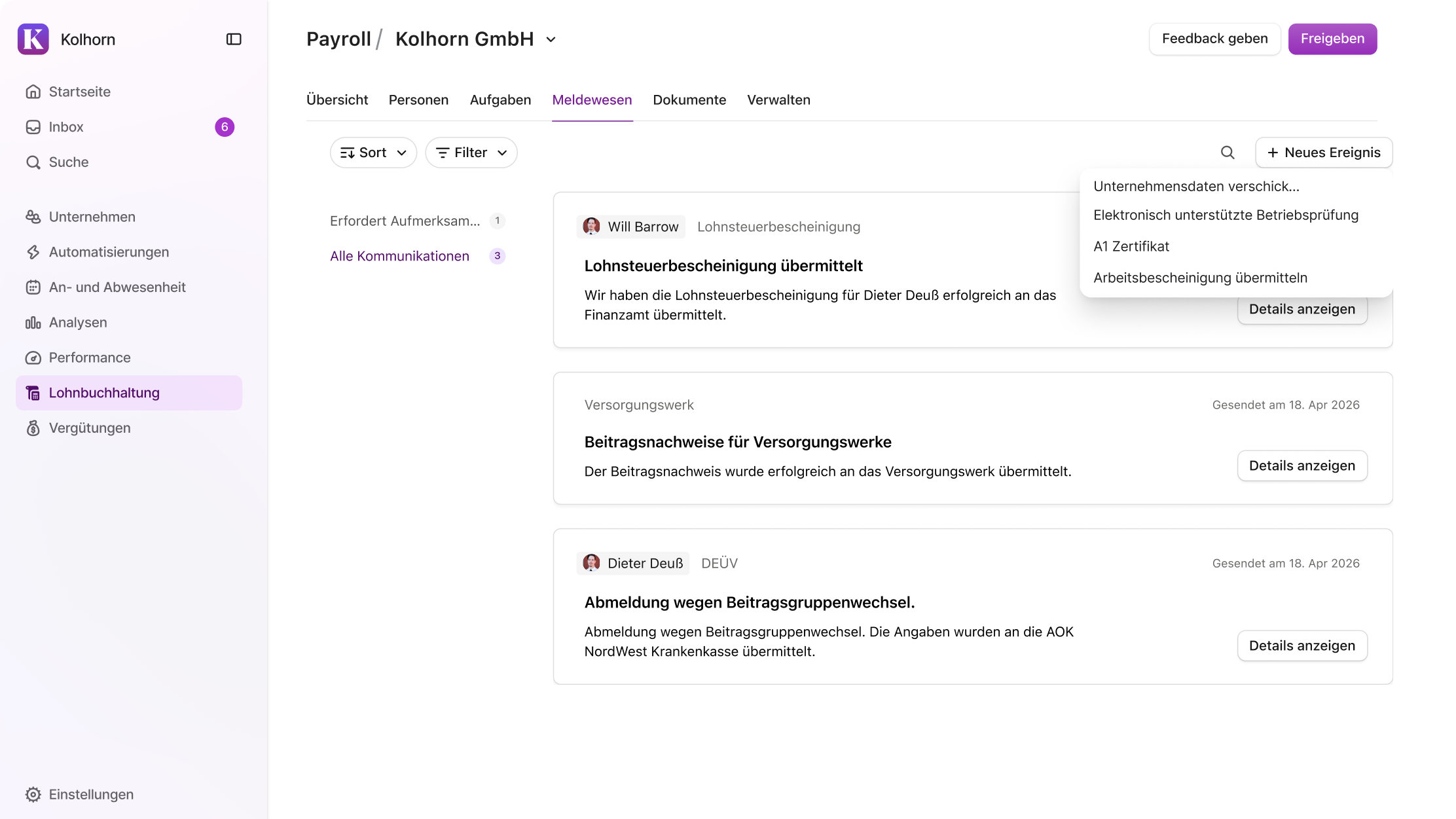Viewport: 1456px width, 819px height.
Task: Show details for Abmeldung wegen Beitragsgruppenwechsel
Action: click(x=1301, y=646)
